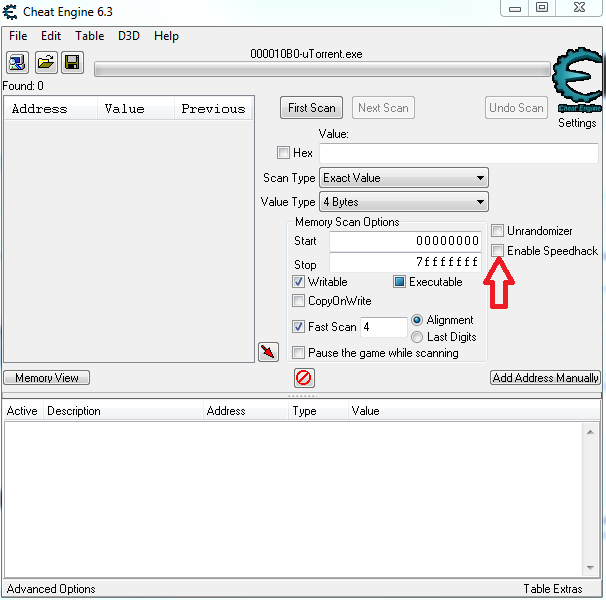Click the Fast Scan alignment value field

pos(384,327)
